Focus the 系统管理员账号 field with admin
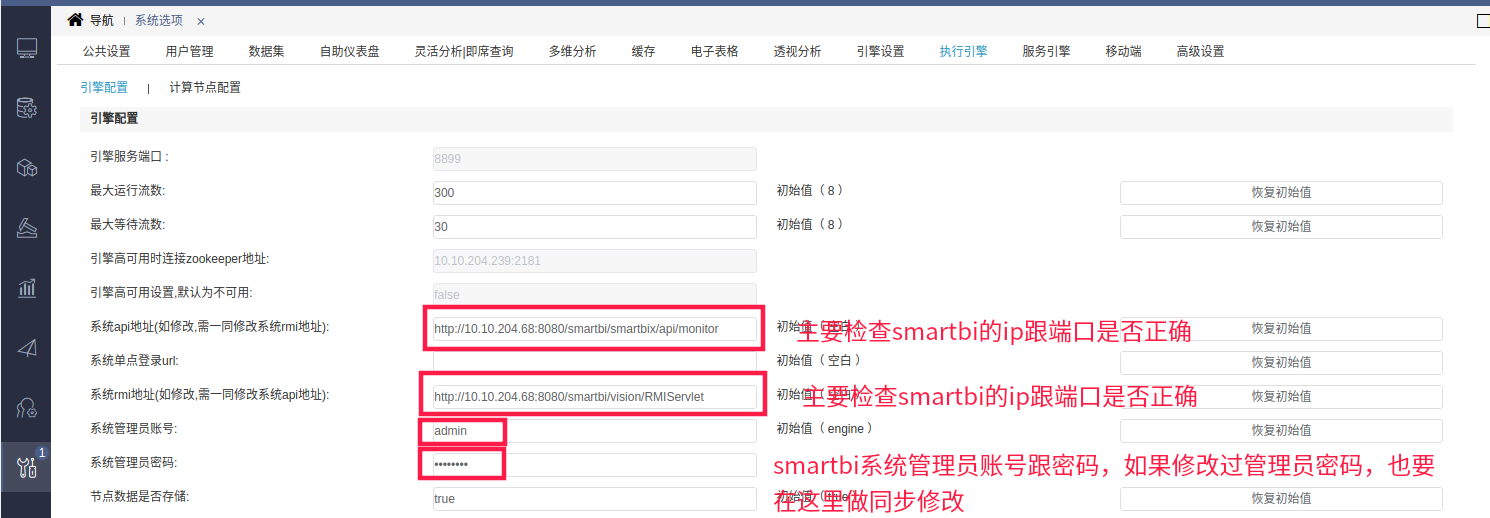This screenshot has width=1490, height=518. (x=594, y=430)
